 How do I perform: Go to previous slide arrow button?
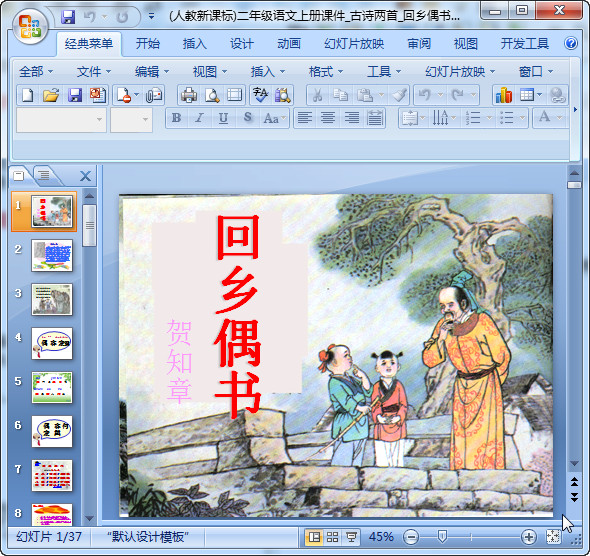click(574, 482)
